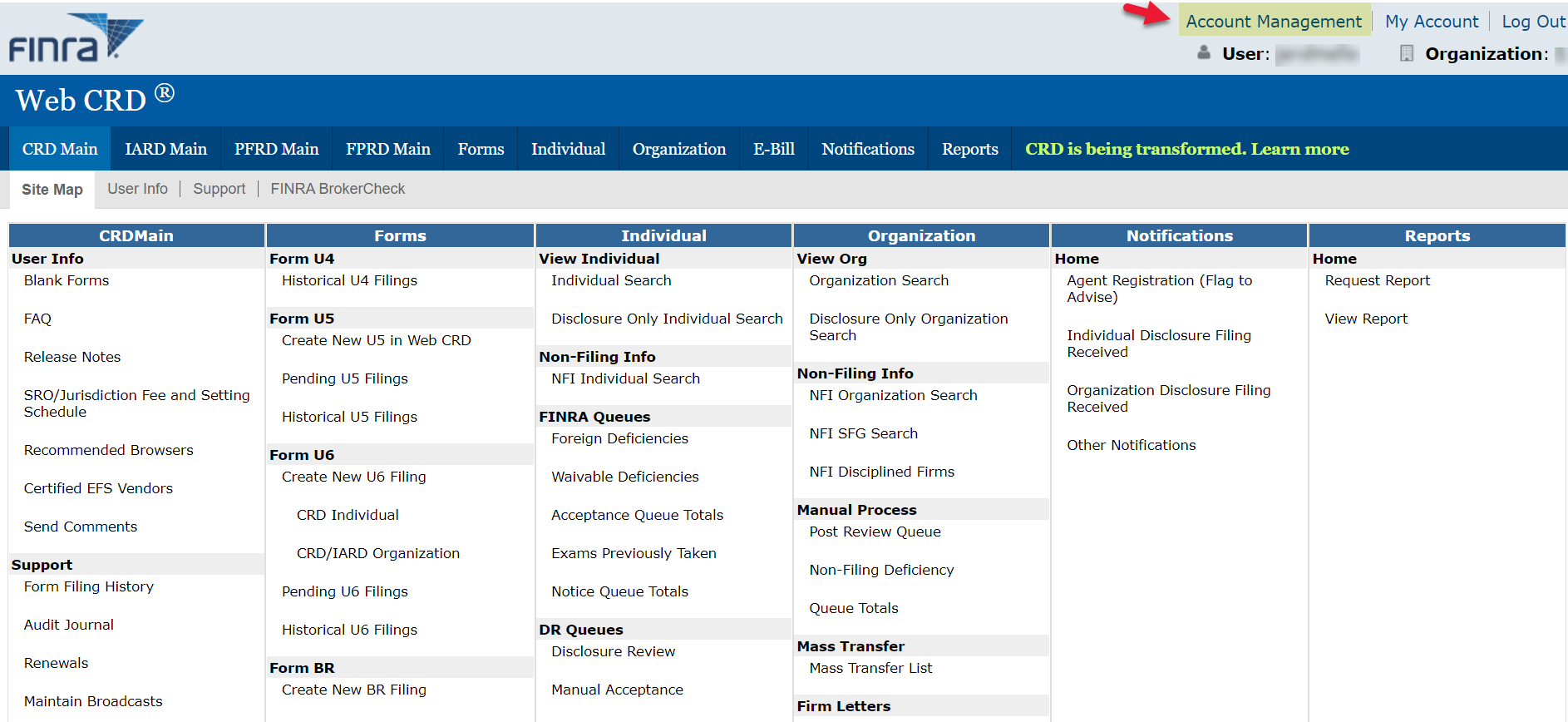
Task: Select the User Info sub-tab
Action: pos(137,189)
